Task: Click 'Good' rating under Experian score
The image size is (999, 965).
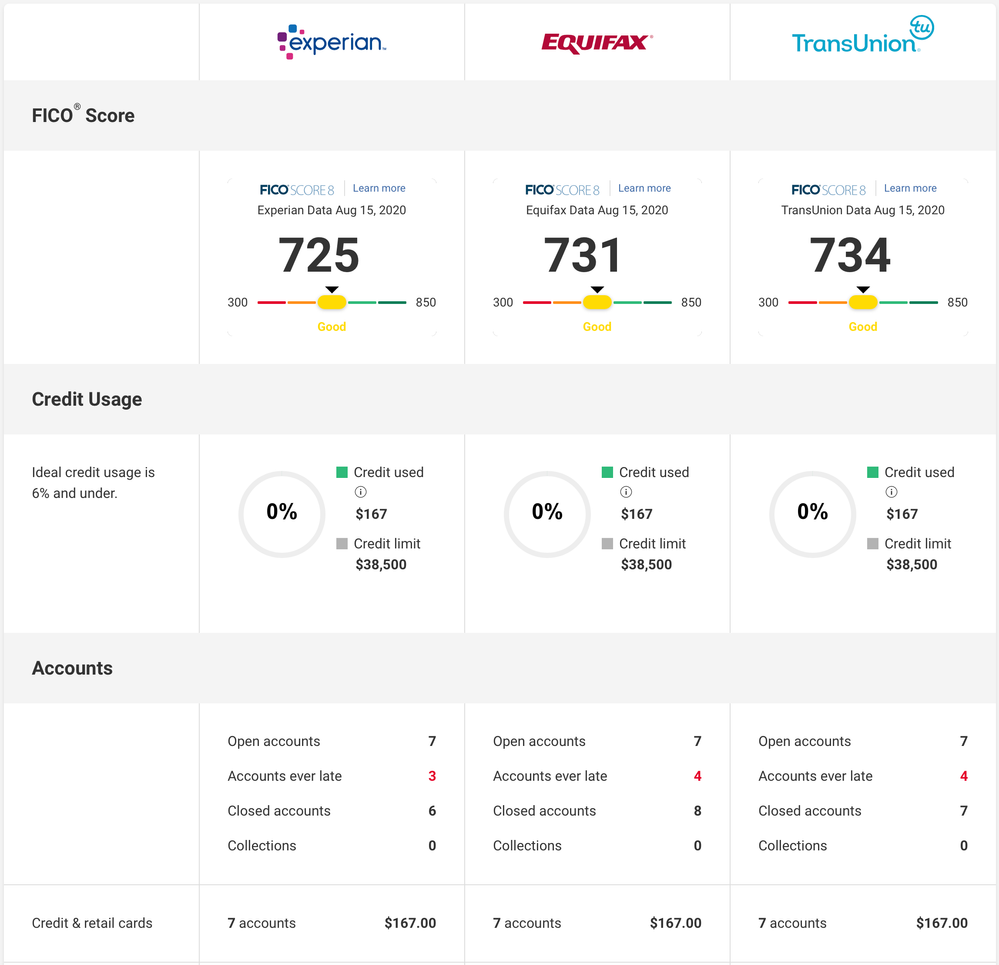Action: tap(332, 327)
